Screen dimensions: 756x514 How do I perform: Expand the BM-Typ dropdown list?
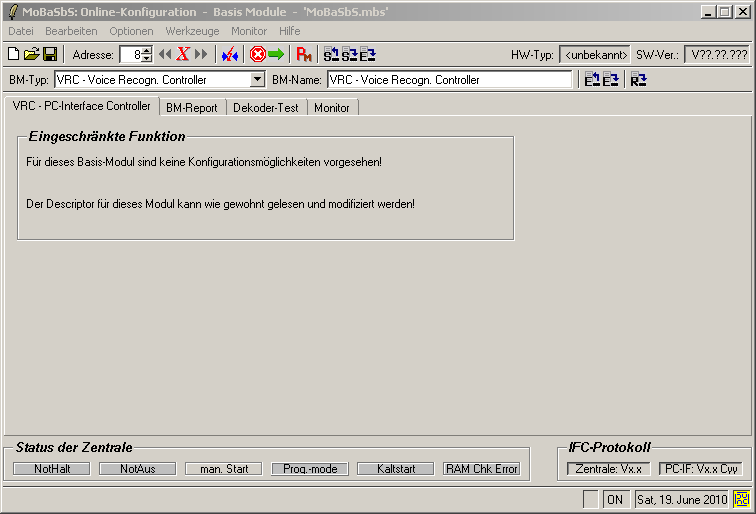click(257, 80)
